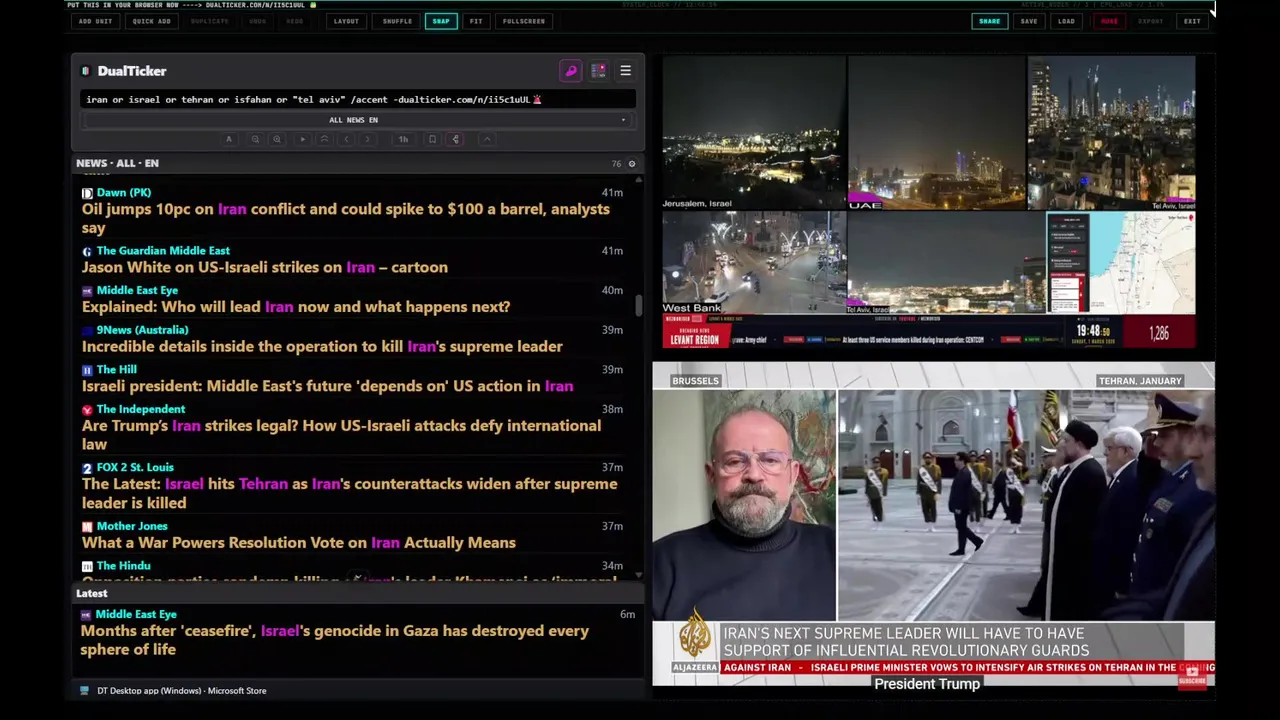
Task: Click the Mother Jones favicon
Action: coord(87,527)
